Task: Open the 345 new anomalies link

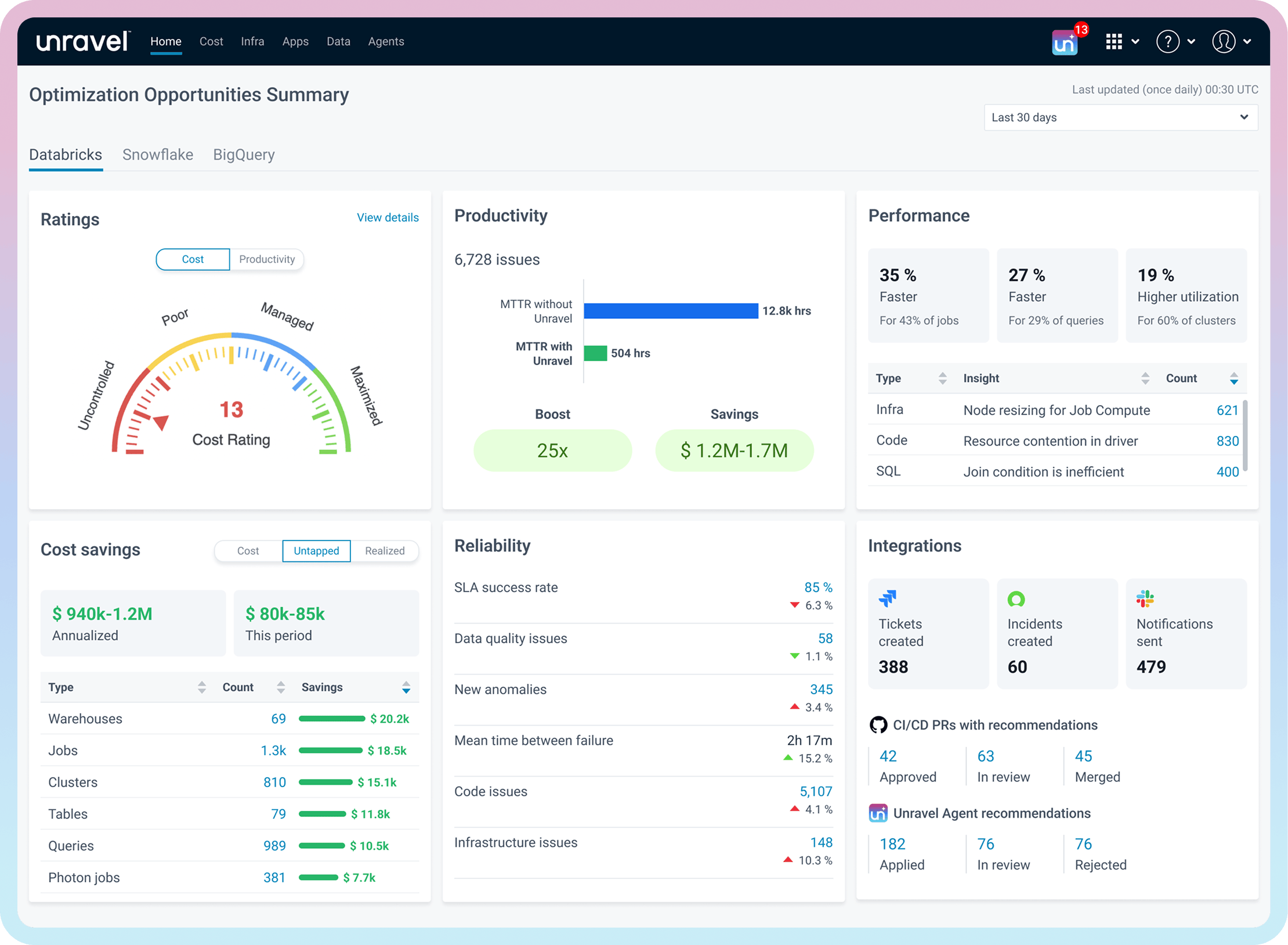Action: coord(821,689)
